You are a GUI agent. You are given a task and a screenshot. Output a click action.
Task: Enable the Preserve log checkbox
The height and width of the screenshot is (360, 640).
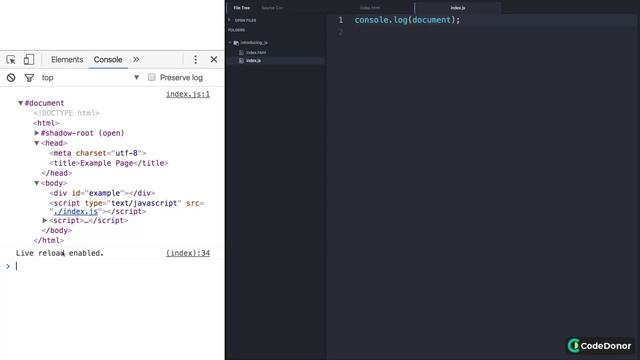[152, 77]
